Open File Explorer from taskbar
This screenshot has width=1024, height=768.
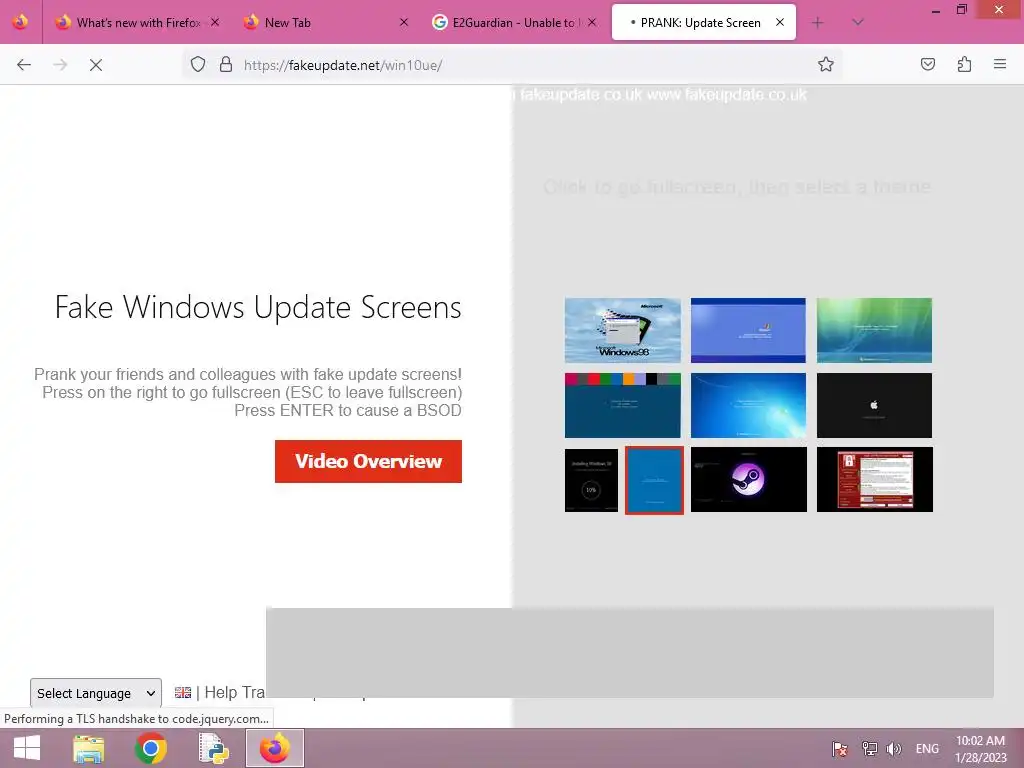pyautogui.click(x=89, y=748)
